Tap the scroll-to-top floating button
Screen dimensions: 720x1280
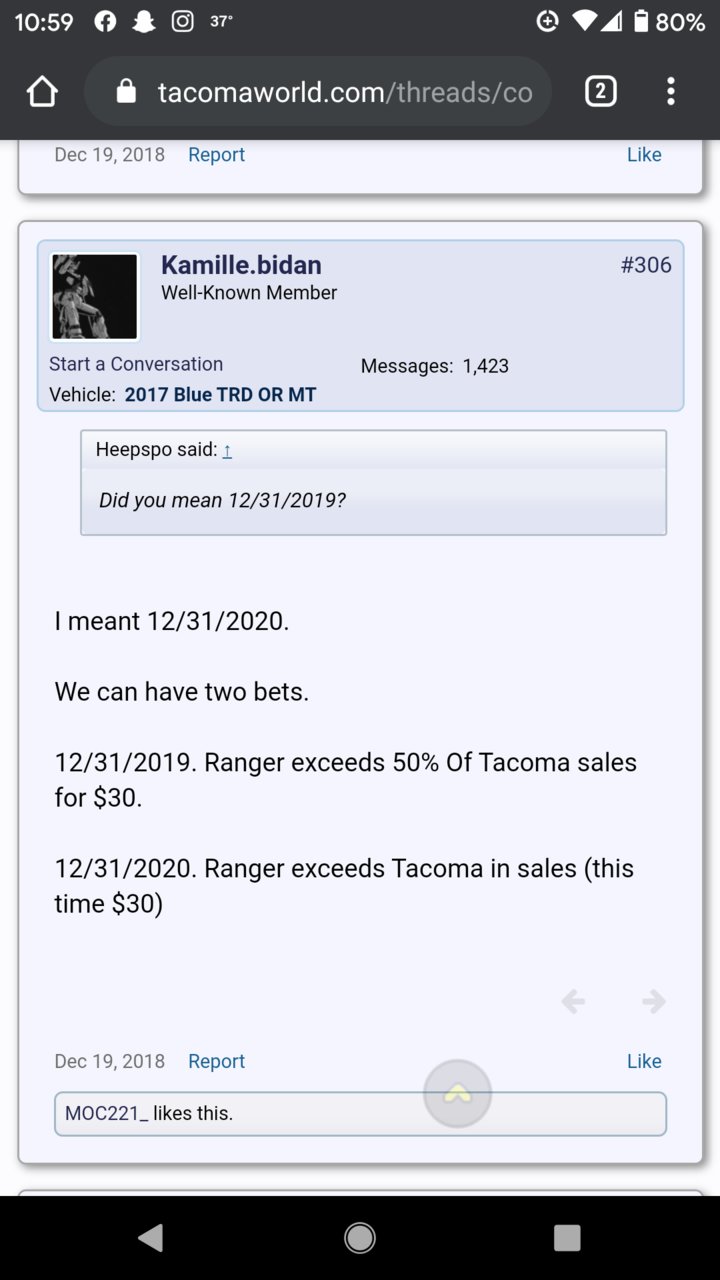(458, 1094)
